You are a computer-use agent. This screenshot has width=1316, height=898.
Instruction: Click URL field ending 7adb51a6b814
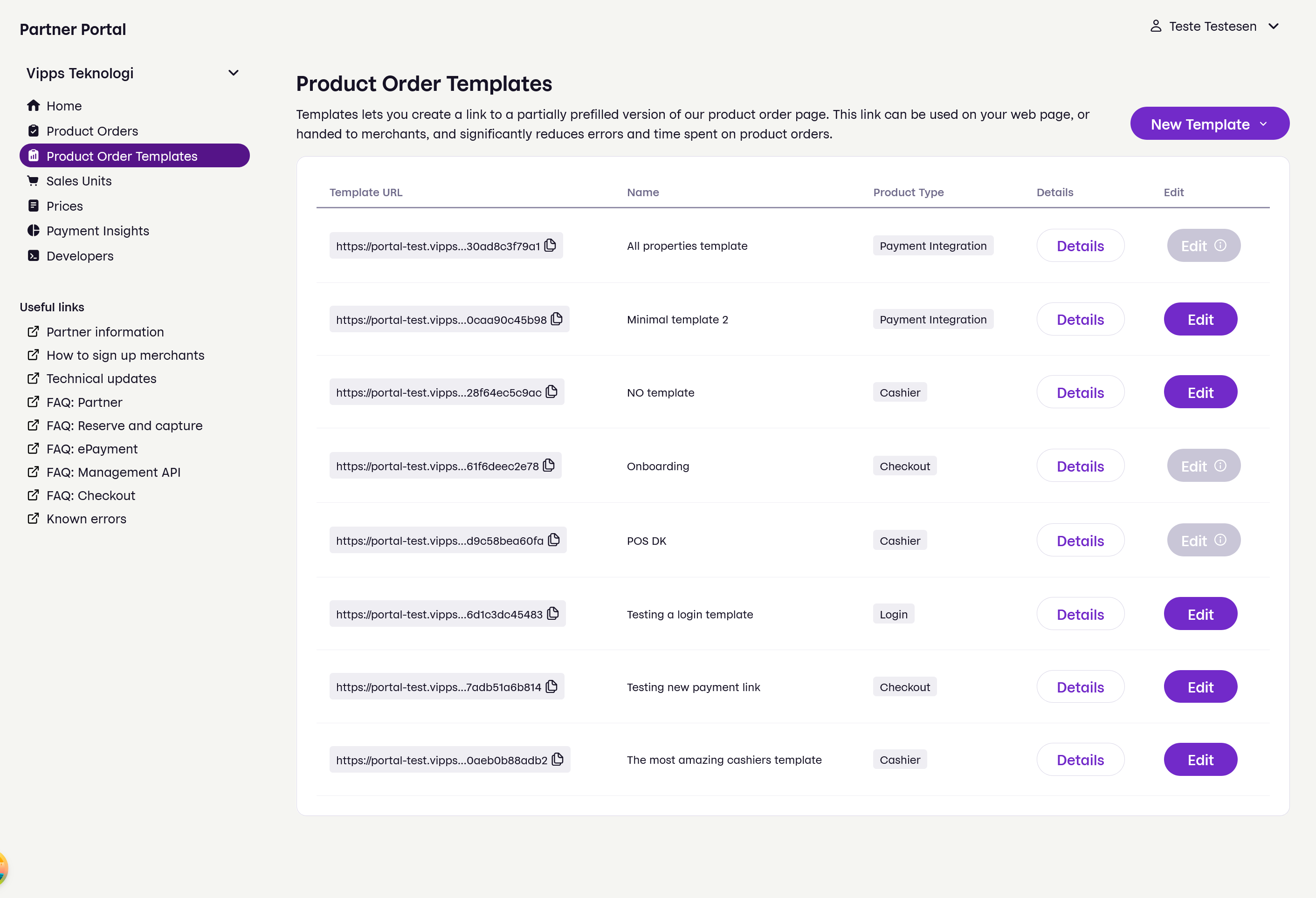coord(447,686)
